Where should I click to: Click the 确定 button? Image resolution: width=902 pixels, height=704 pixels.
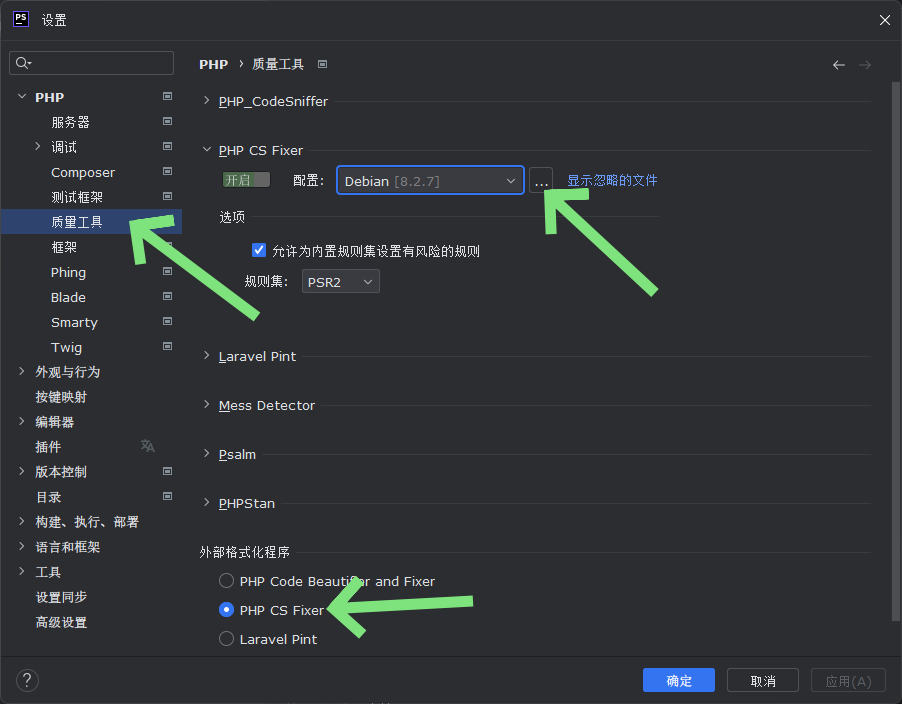click(679, 680)
